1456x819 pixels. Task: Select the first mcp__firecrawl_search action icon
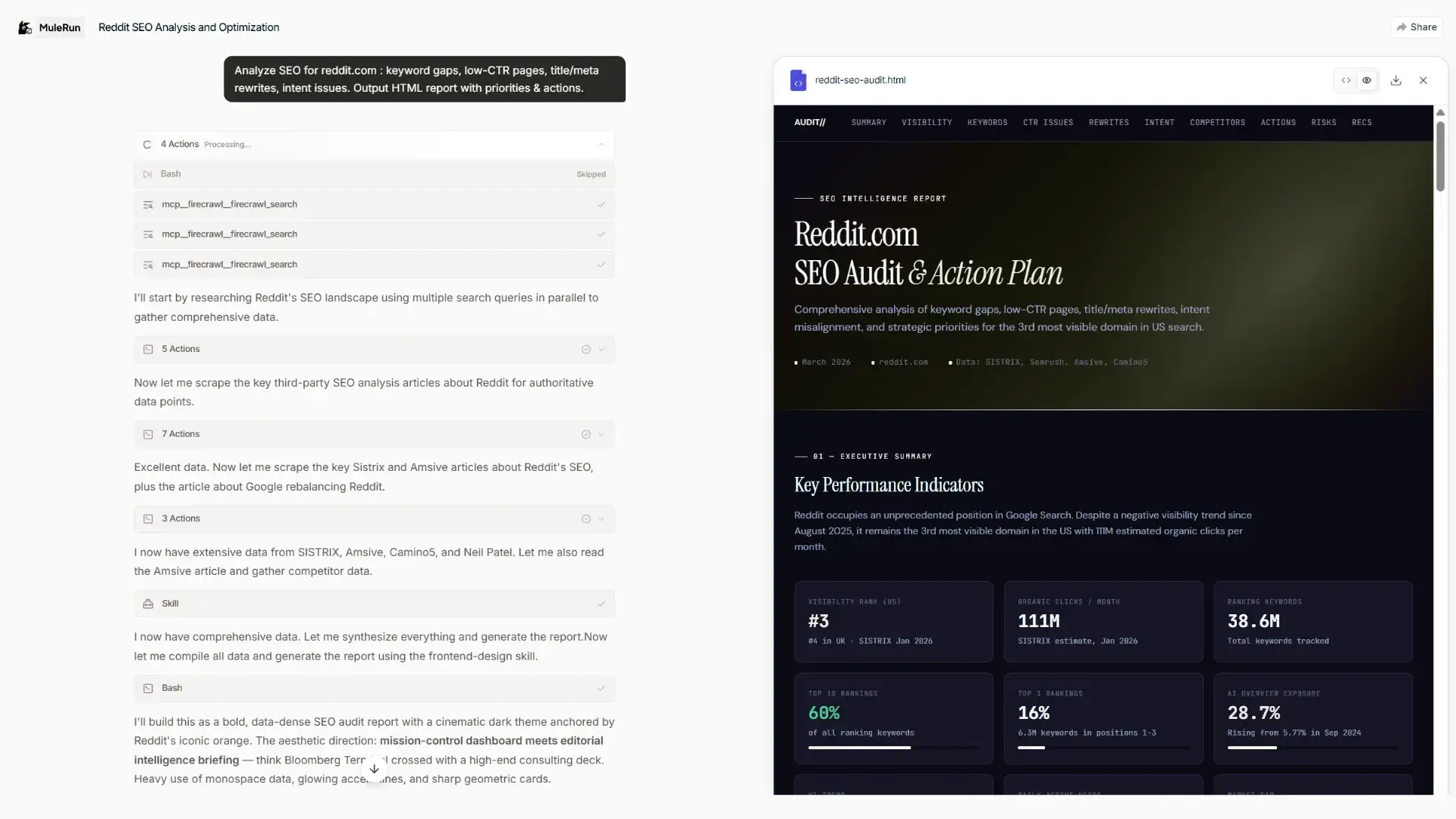148,204
